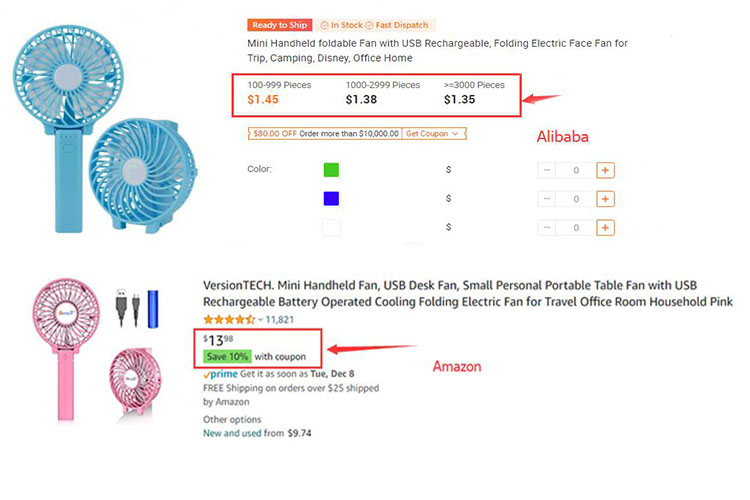Increase quantity for the white color
750x500 pixels.
604,228
